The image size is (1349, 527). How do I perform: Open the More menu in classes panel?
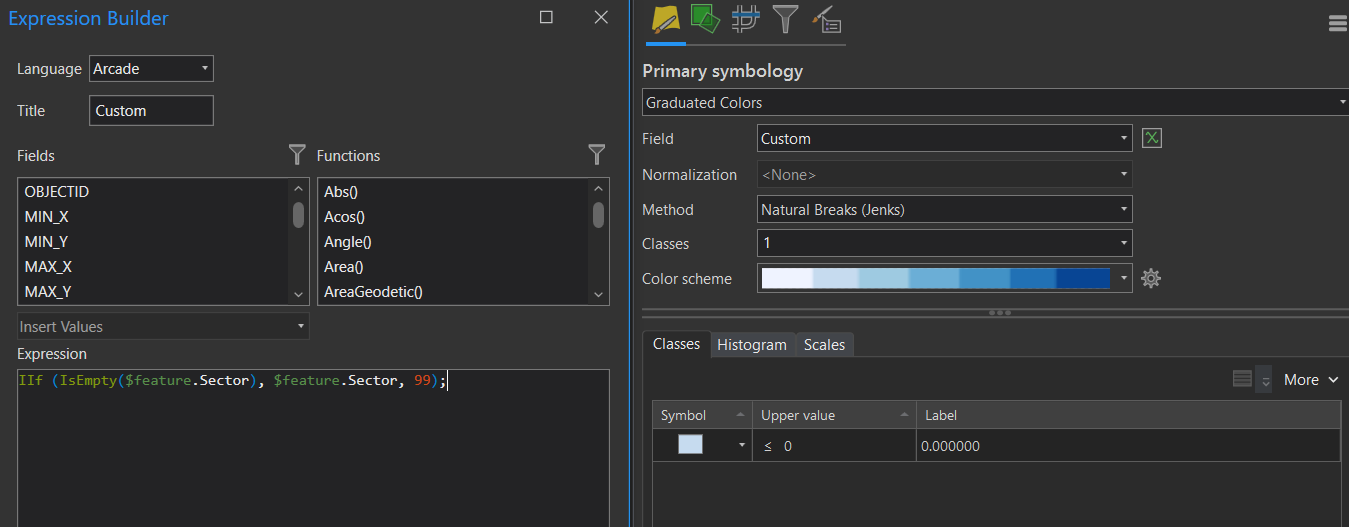tap(1311, 379)
